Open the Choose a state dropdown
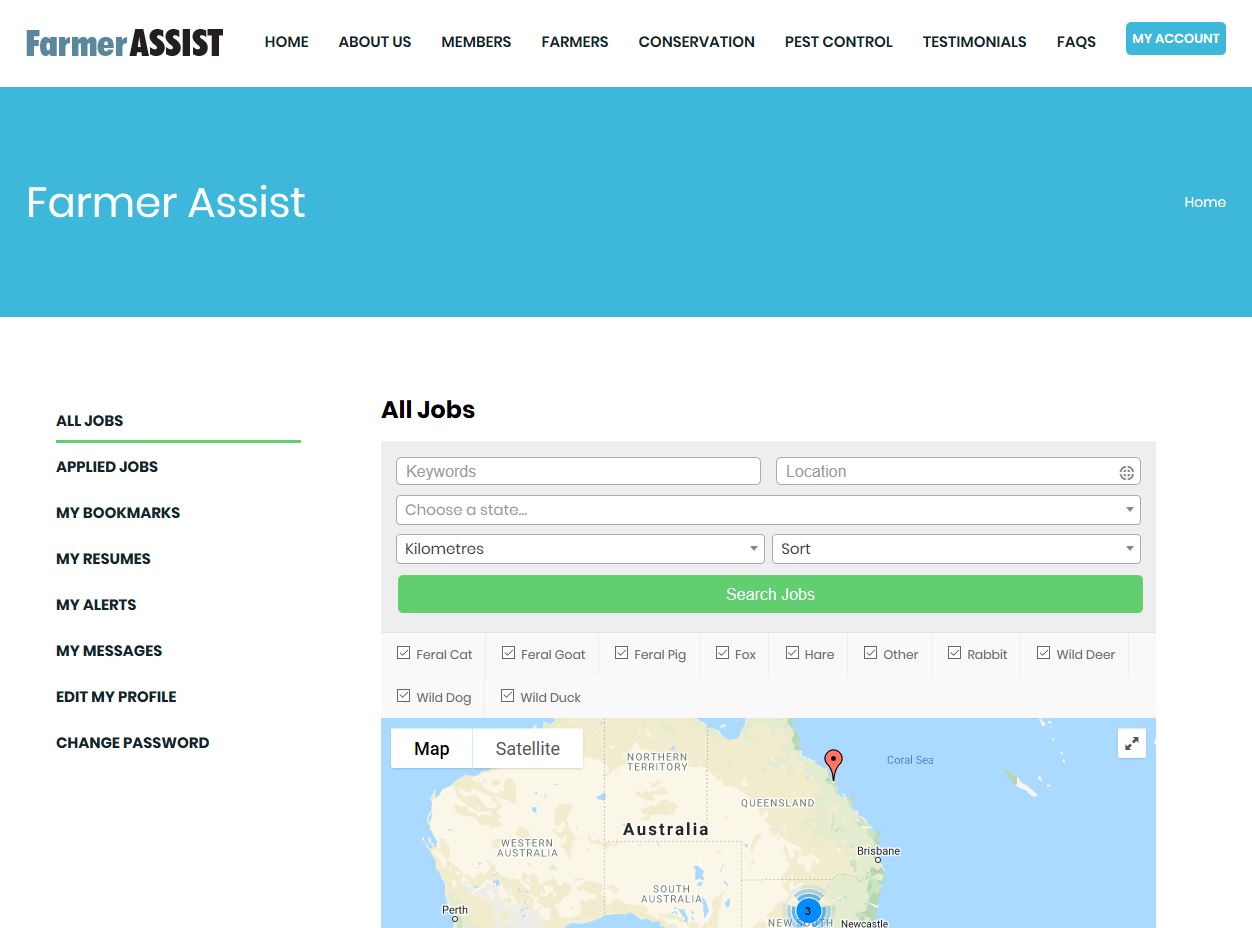 coord(768,510)
